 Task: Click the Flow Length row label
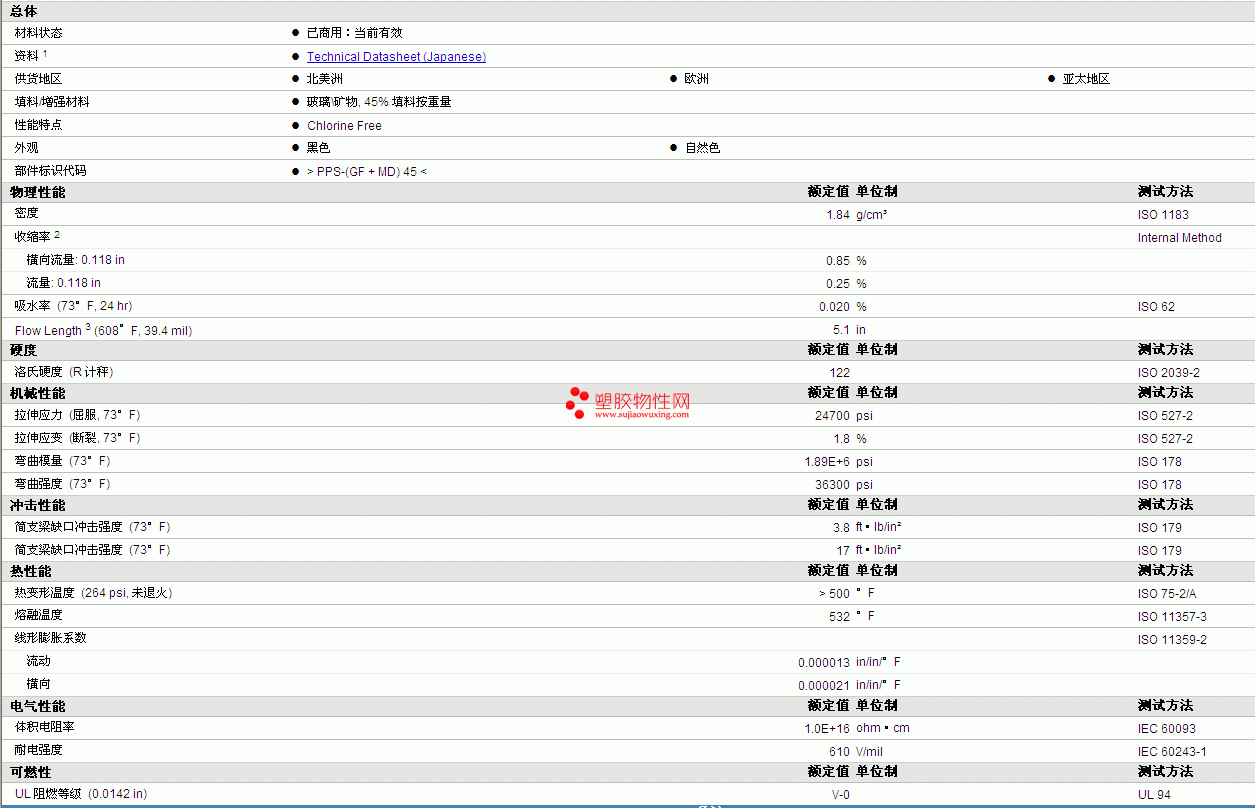click(103, 330)
